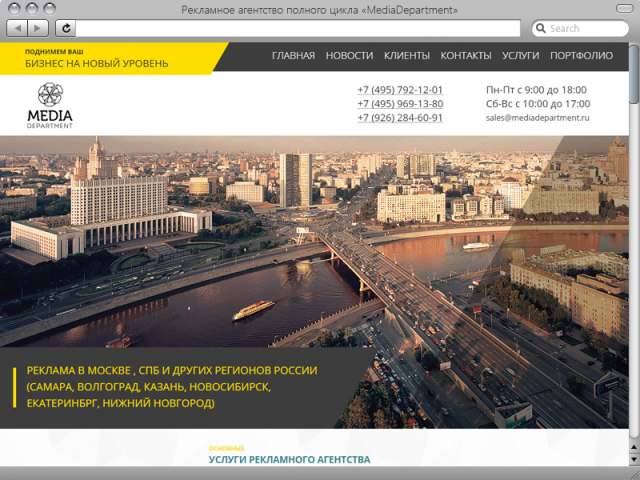Click the scrollbar down arrow
Image resolution: width=640 pixels, height=480 pixels.
(x=634, y=460)
